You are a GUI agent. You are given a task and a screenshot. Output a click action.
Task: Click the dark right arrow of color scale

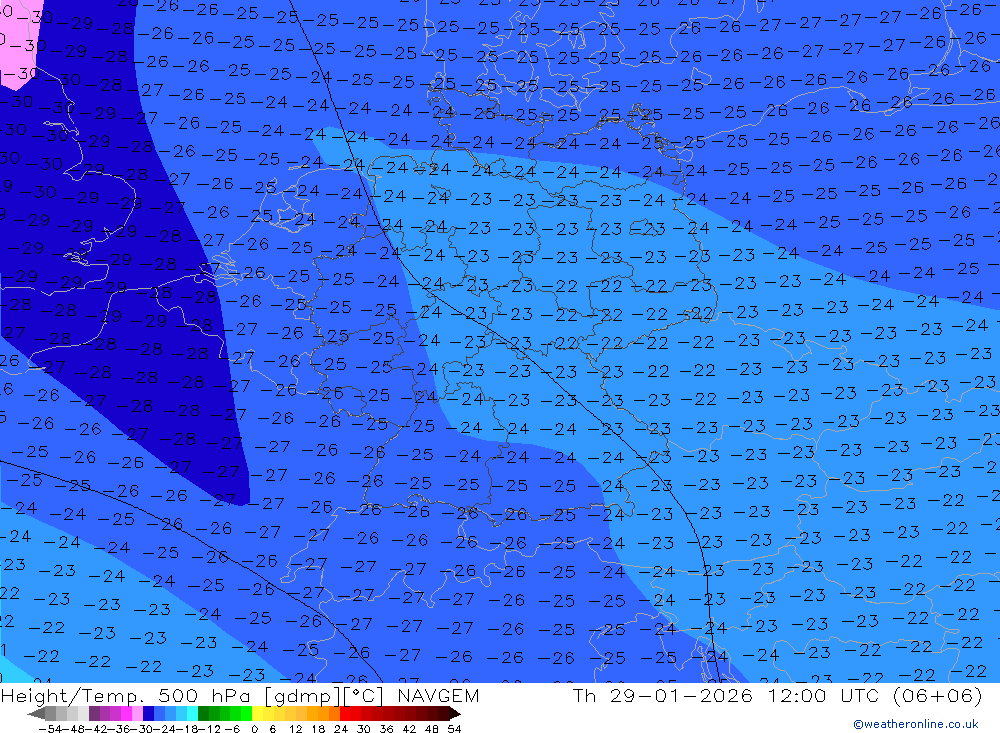(455, 713)
